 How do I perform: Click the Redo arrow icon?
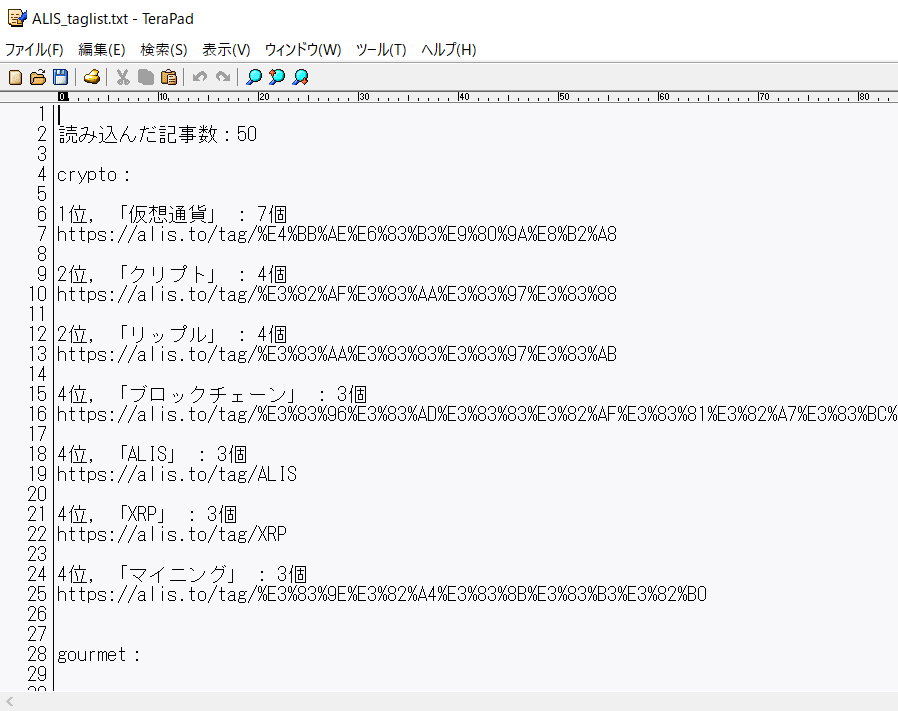coord(223,77)
